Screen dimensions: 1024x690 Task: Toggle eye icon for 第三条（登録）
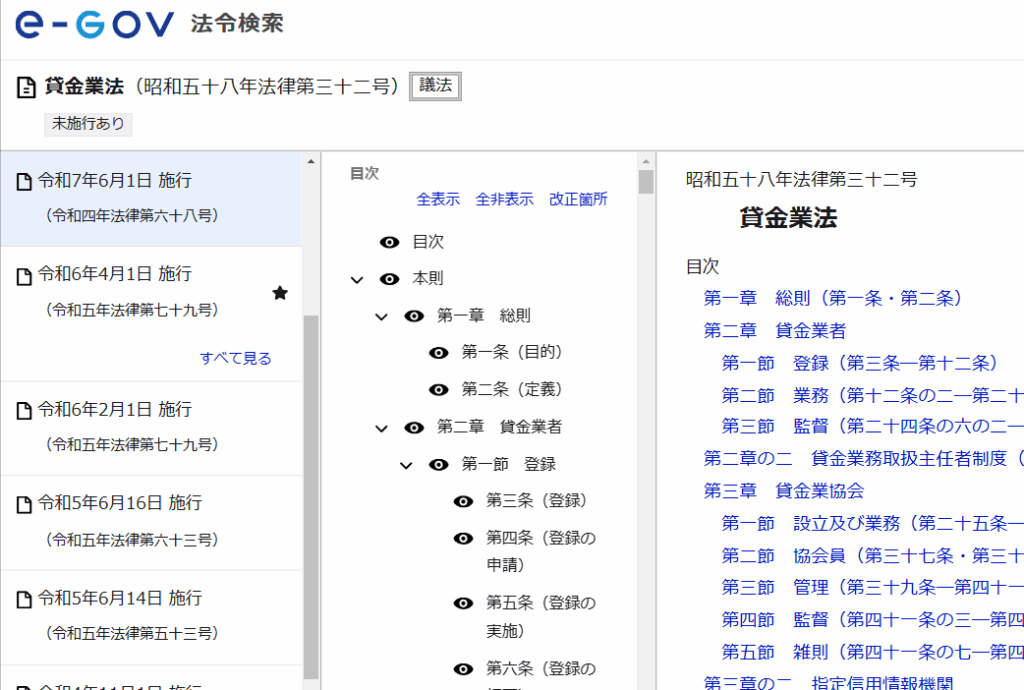pyautogui.click(x=463, y=501)
